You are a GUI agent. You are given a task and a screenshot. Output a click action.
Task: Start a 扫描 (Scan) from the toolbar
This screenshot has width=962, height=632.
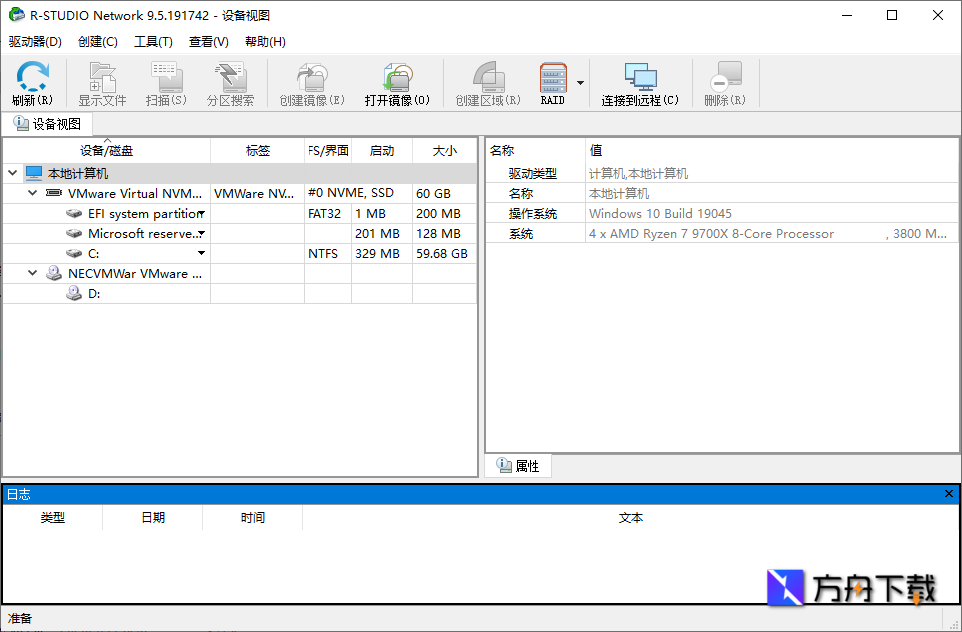166,83
